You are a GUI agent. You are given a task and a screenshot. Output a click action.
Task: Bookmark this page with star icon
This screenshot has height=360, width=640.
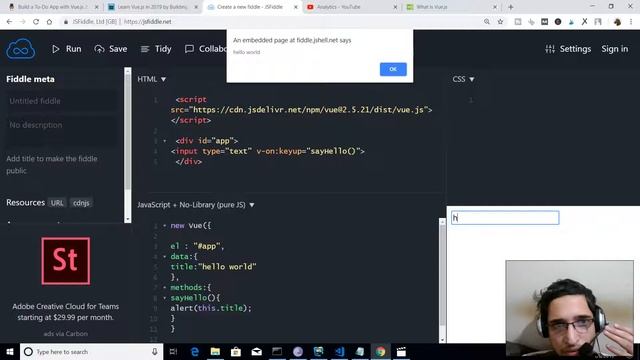(500, 22)
